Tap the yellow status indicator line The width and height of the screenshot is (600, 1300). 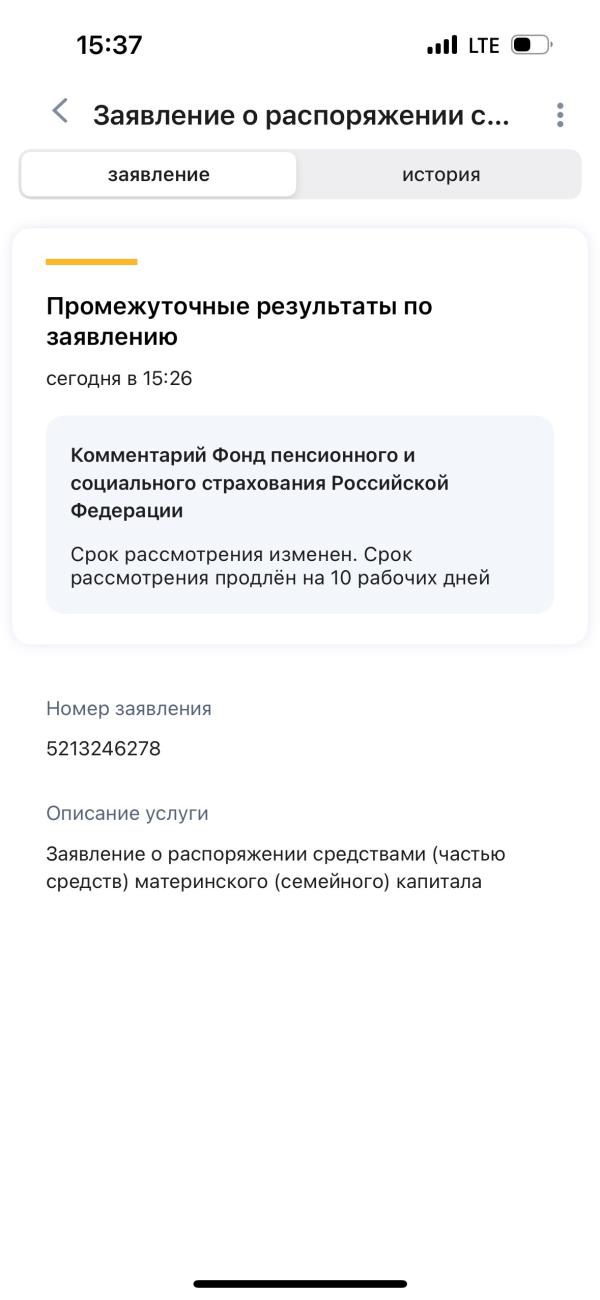(x=91, y=262)
